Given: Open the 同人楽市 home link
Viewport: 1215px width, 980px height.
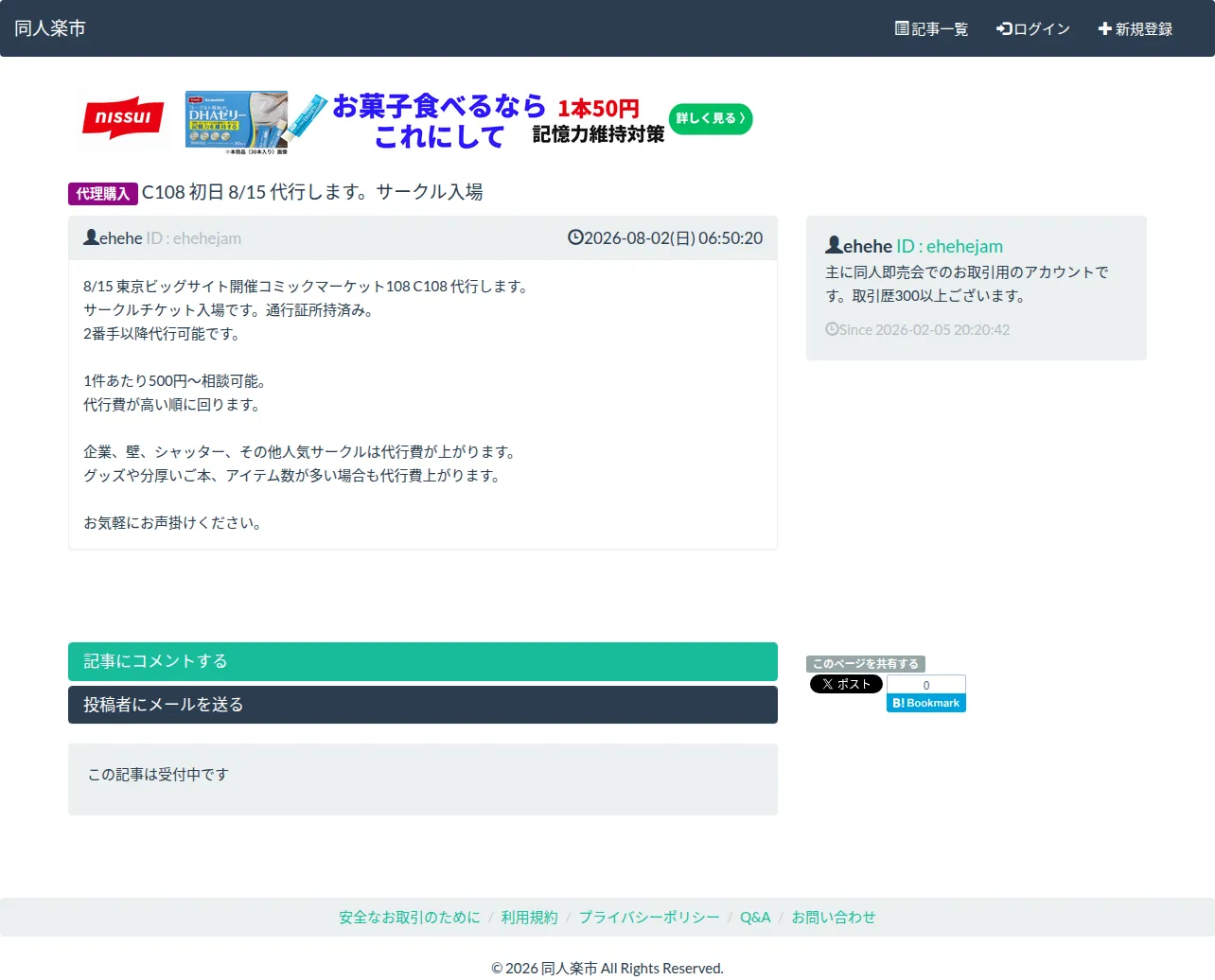Looking at the screenshot, I should [50, 28].
